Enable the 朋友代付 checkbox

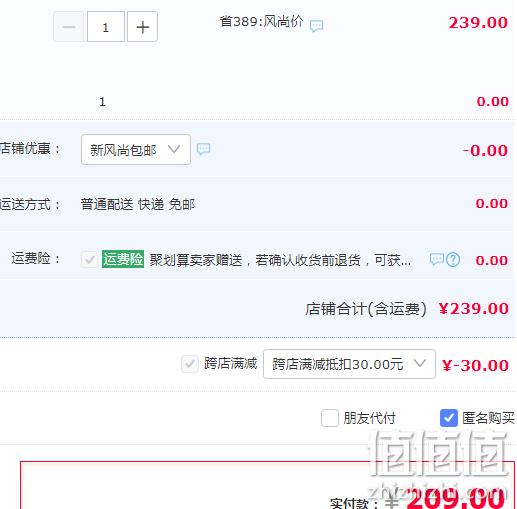click(x=330, y=418)
